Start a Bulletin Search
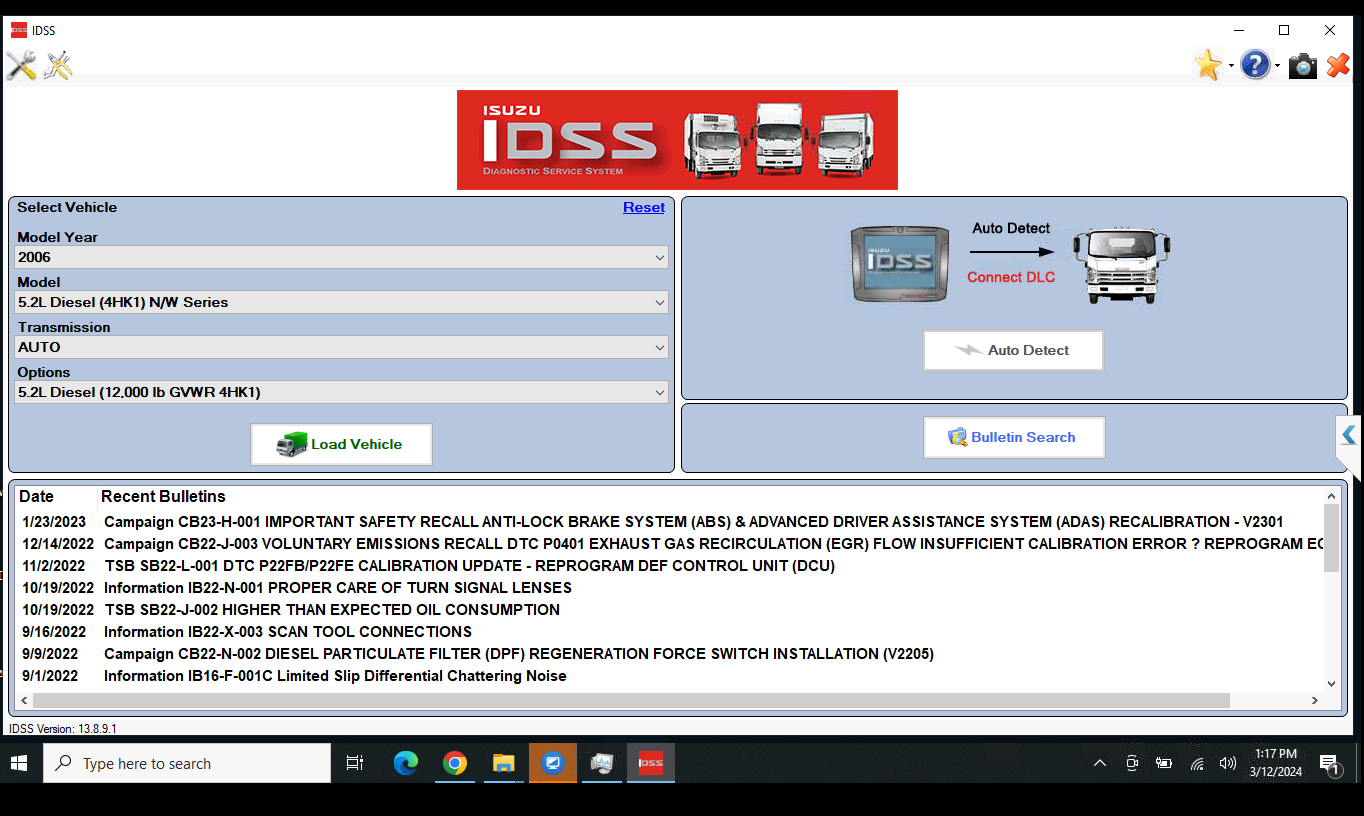The width and height of the screenshot is (1364, 816). point(1014,437)
